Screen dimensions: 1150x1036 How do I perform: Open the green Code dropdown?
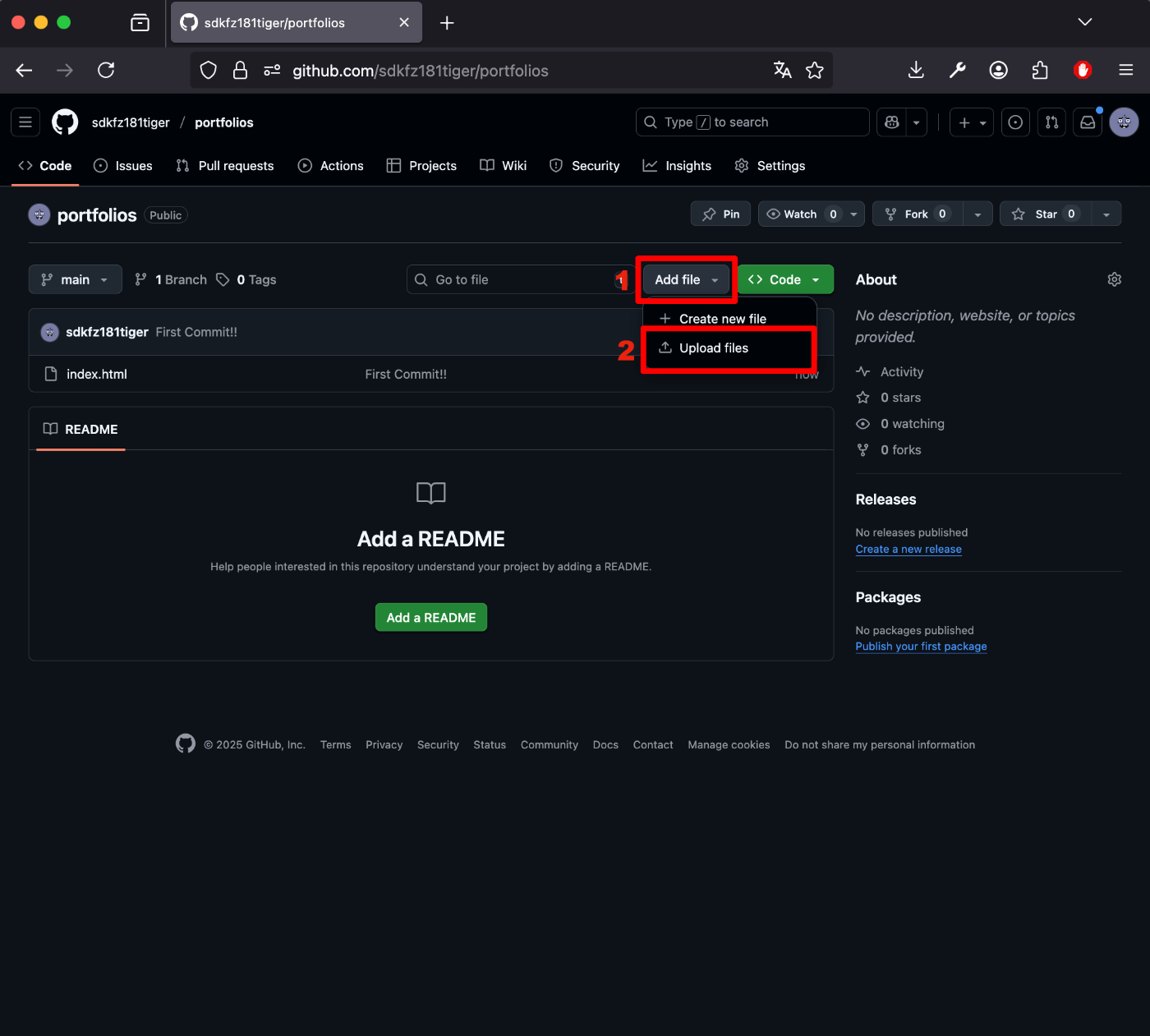(785, 280)
